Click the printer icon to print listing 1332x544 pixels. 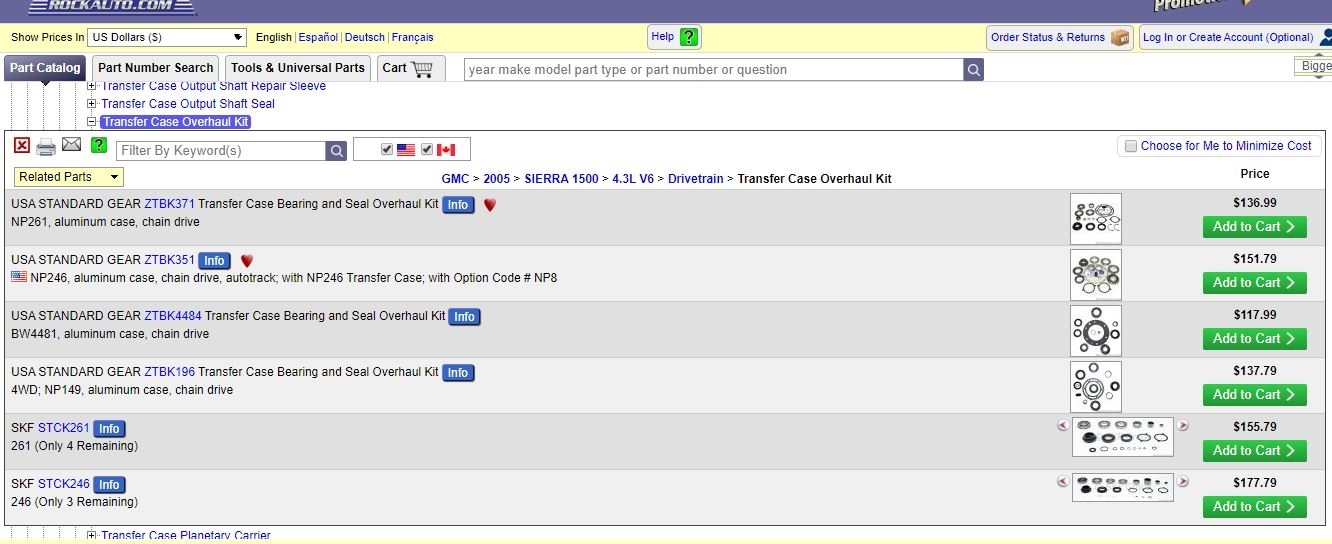(x=46, y=148)
